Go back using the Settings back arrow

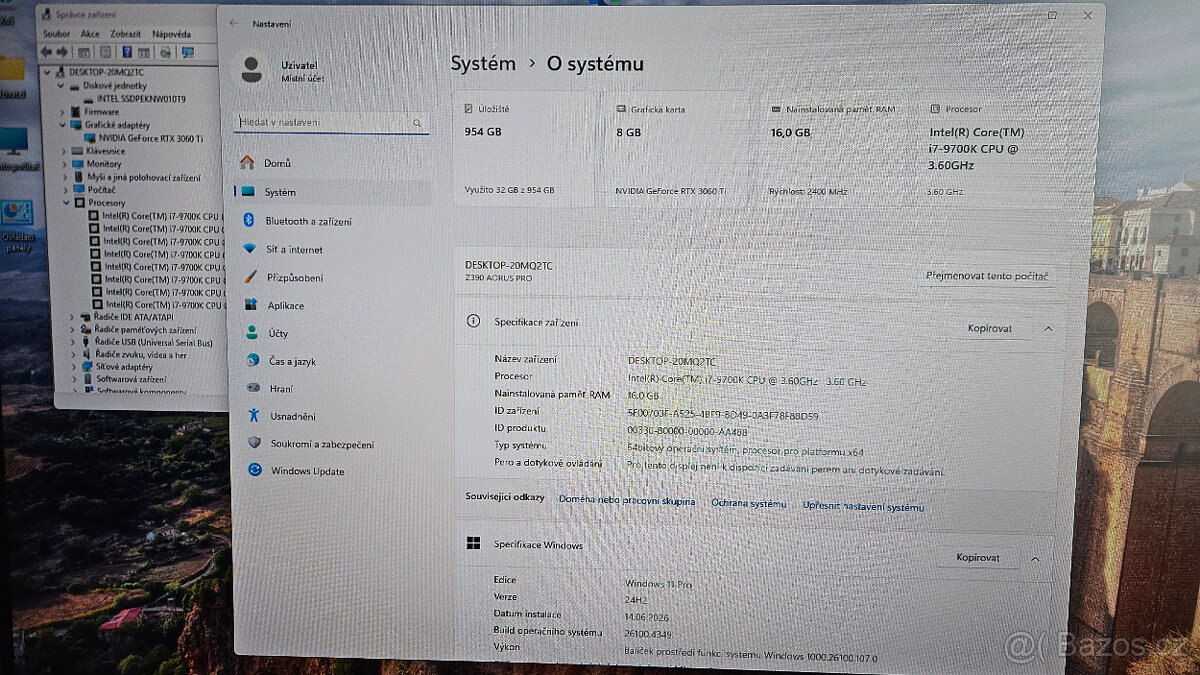[x=234, y=23]
